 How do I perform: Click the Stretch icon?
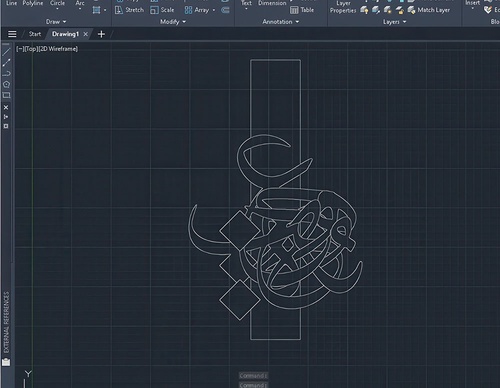coord(119,10)
